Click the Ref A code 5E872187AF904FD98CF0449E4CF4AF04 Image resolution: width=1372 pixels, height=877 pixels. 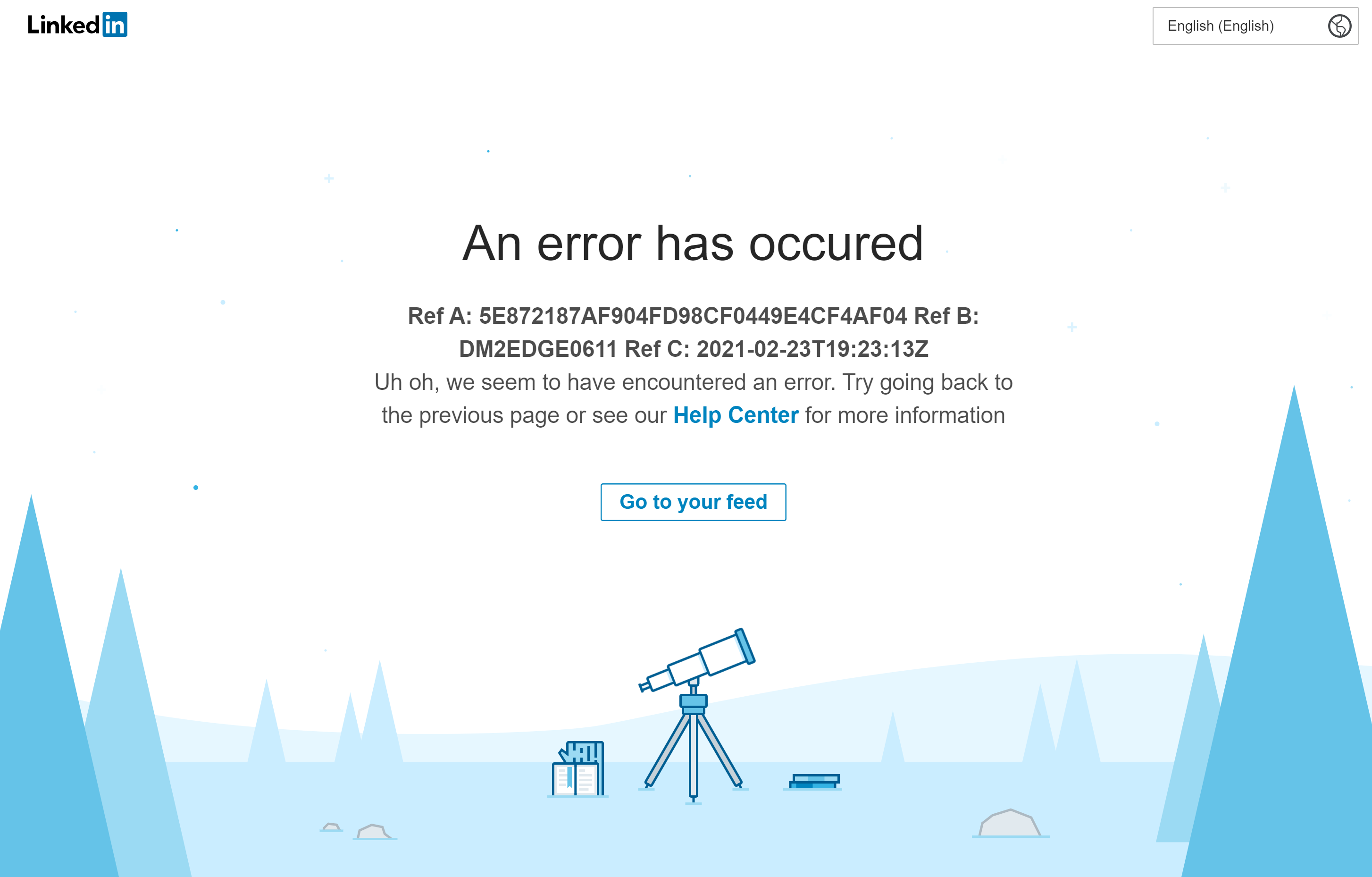tap(692, 316)
